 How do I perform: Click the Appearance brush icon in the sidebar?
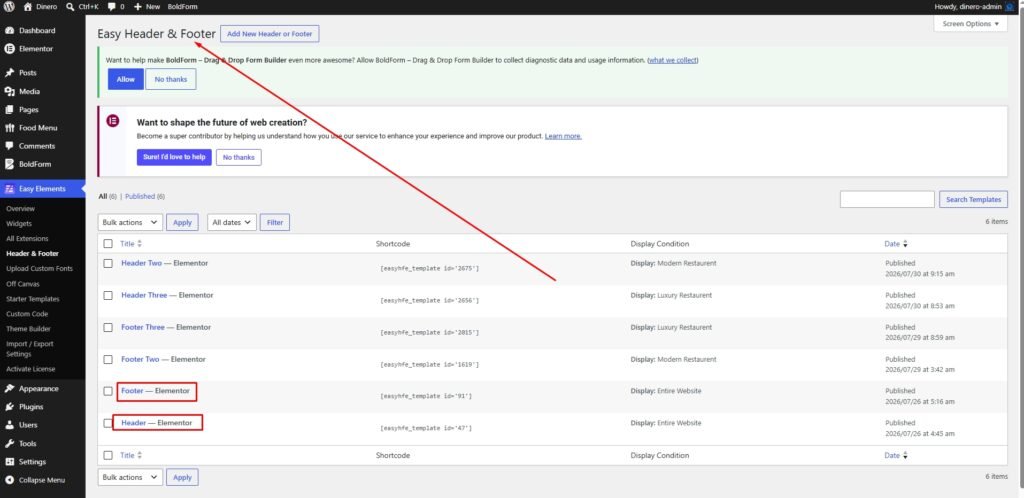9,388
